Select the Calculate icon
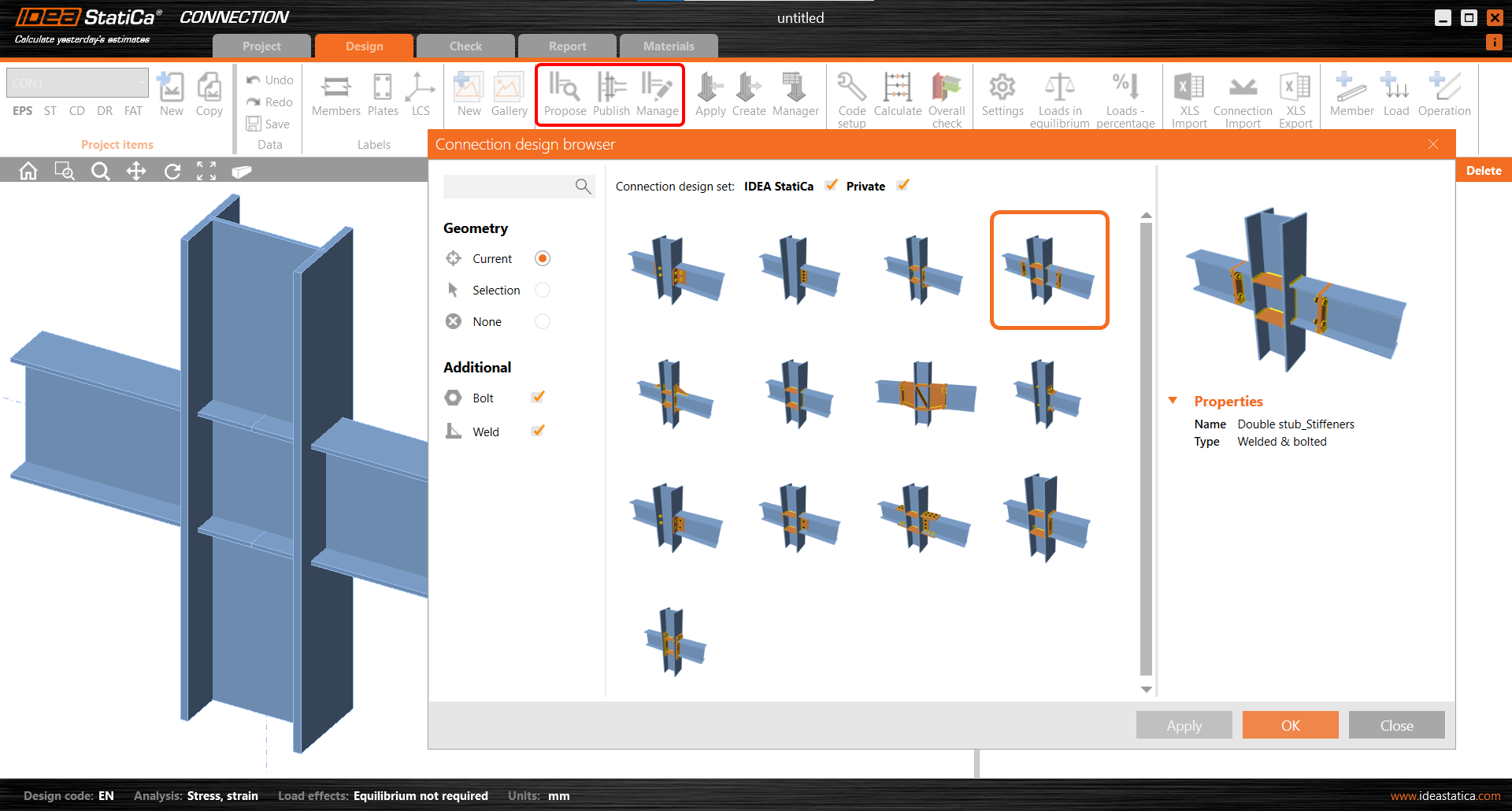The image size is (1512, 811). click(897, 96)
